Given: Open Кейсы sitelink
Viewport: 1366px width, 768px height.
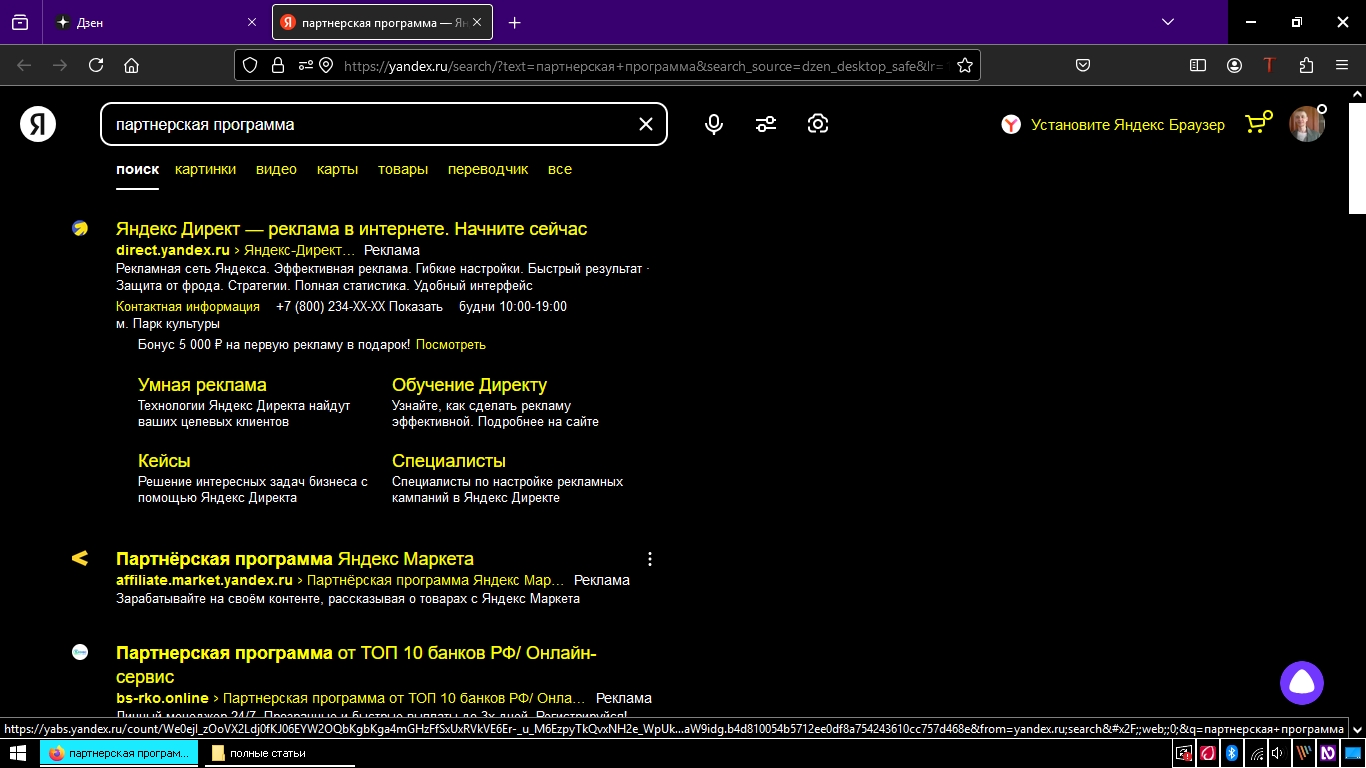Looking at the screenshot, I should pos(164,461).
